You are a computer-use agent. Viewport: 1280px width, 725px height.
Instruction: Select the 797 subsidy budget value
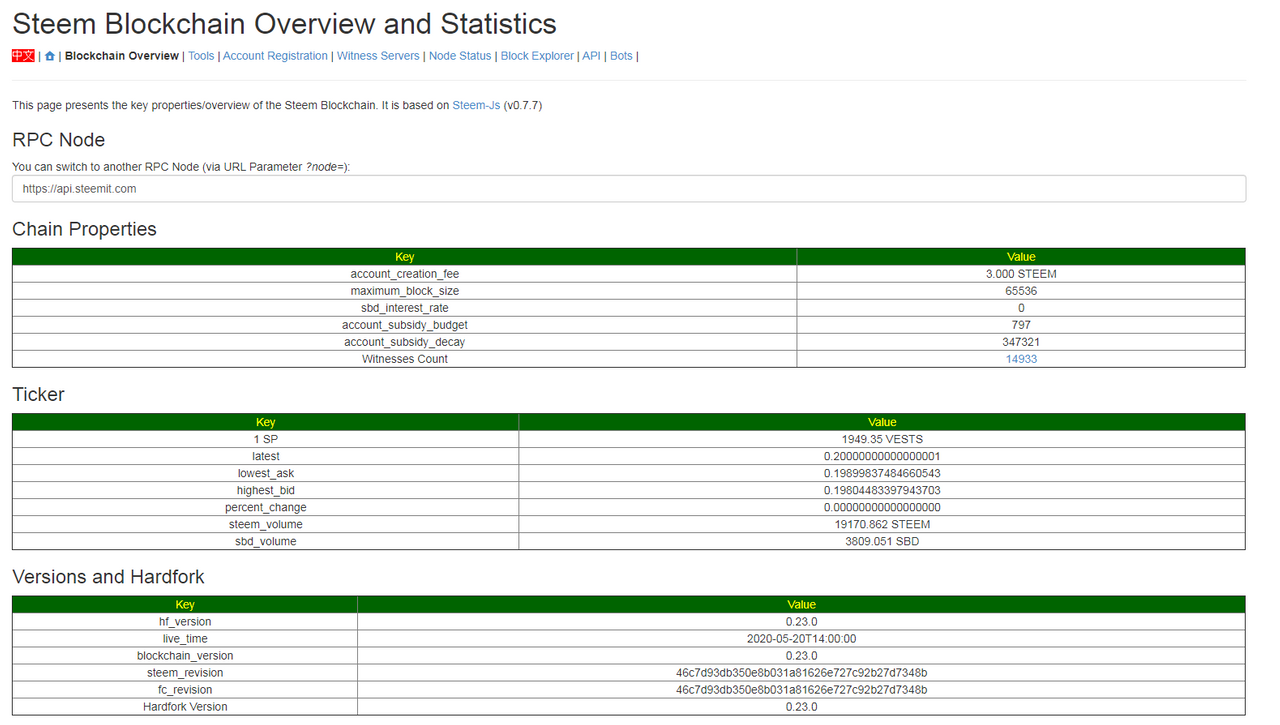point(1021,325)
